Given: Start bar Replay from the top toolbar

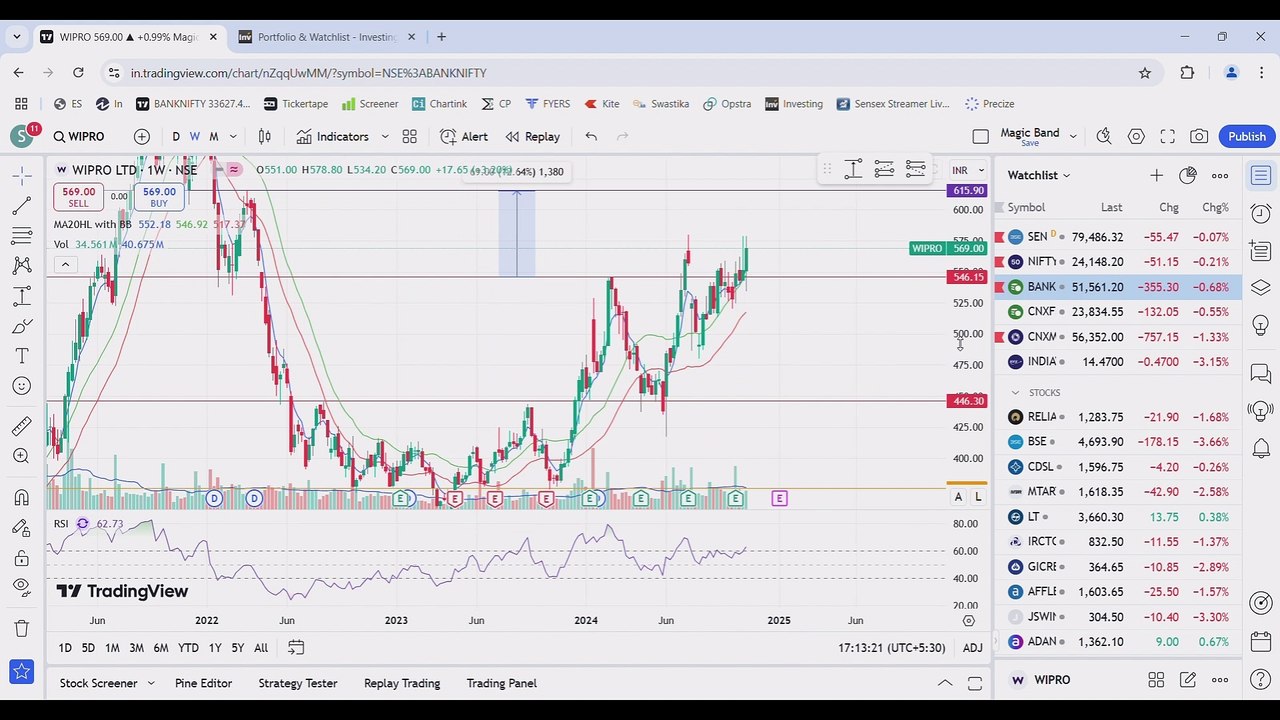Looking at the screenshot, I should (x=532, y=137).
